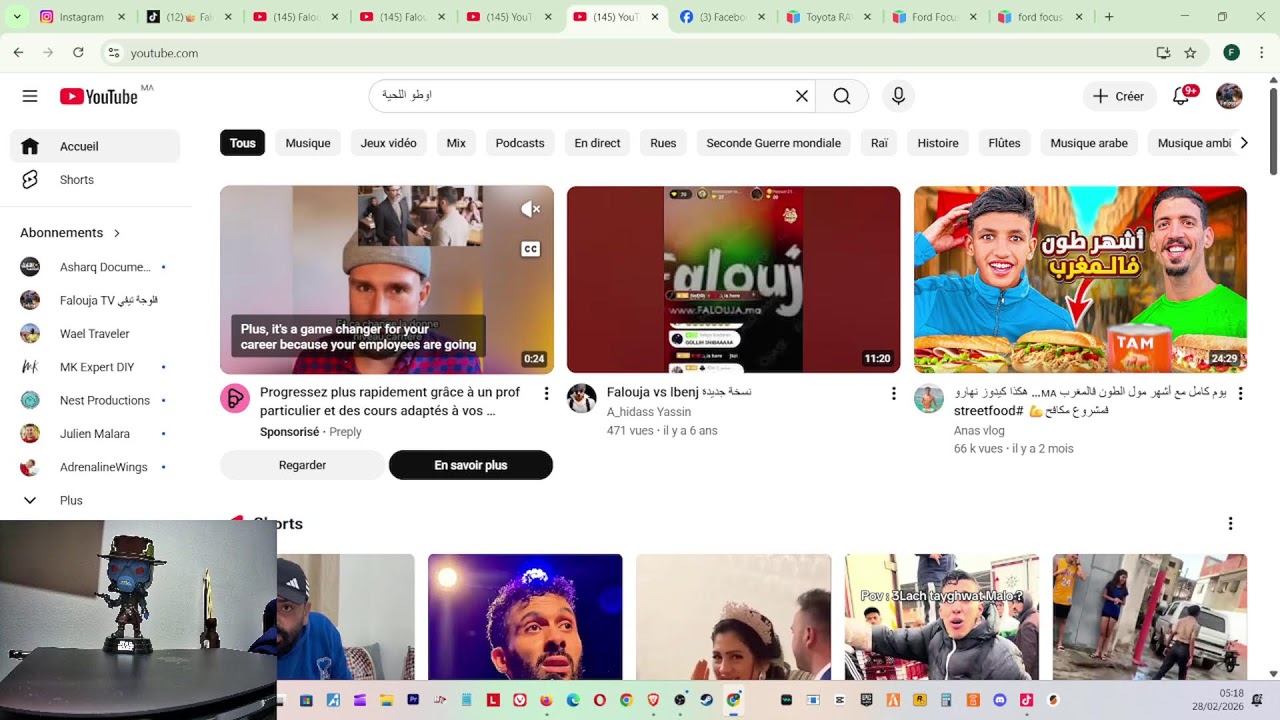The height and width of the screenshot is (720, 1280).
Task: Go to Accueil in the sidebar
Action: (95, 146)
